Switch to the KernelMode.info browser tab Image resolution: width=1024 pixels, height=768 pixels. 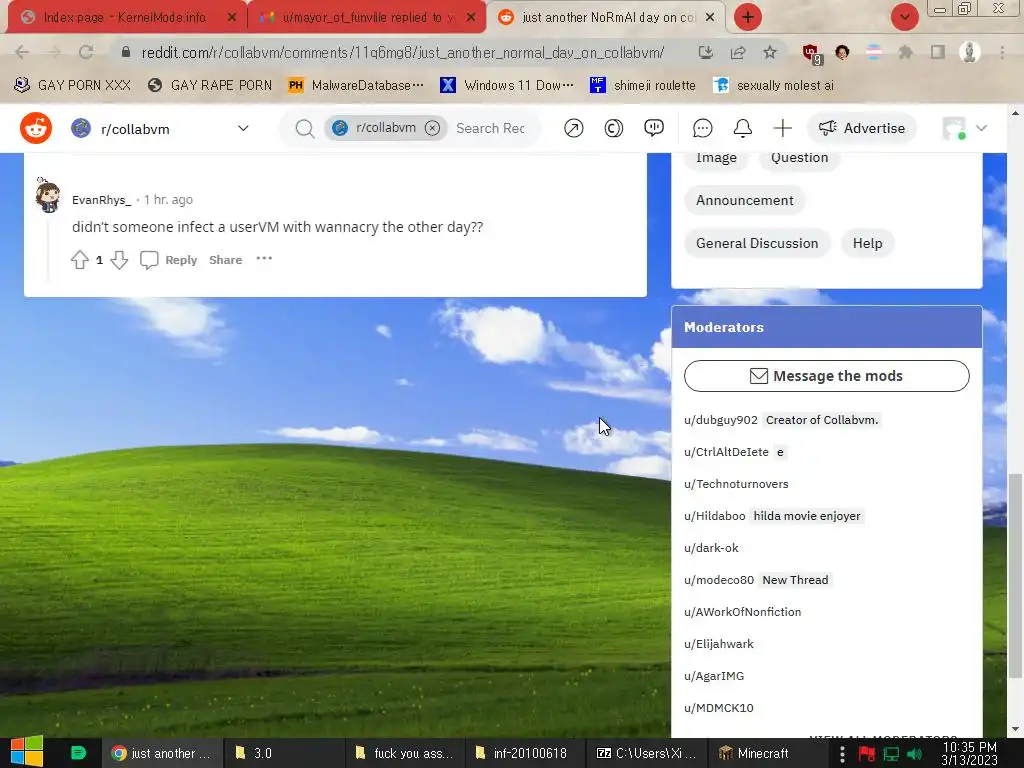click(x=124, y=17)
